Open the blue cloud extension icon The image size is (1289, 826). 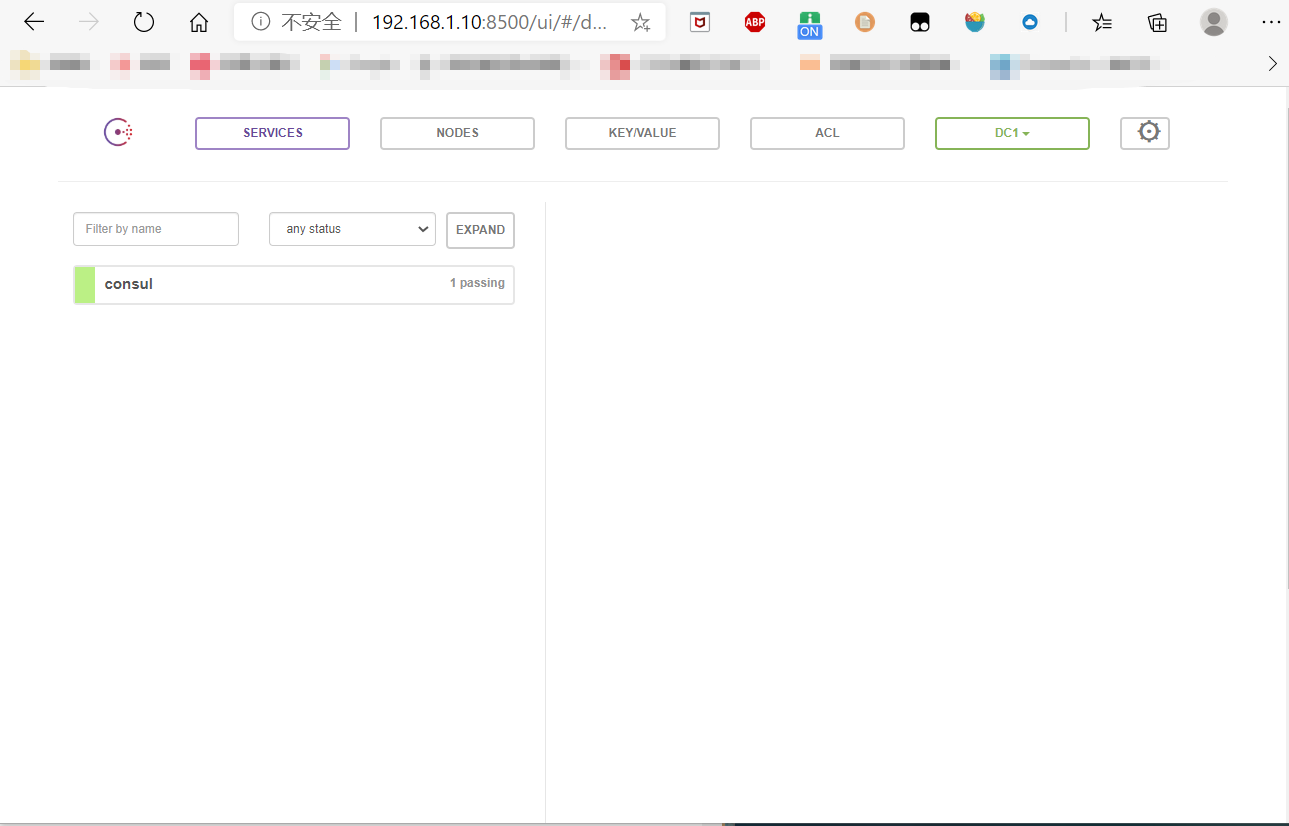click(1030, 22)
